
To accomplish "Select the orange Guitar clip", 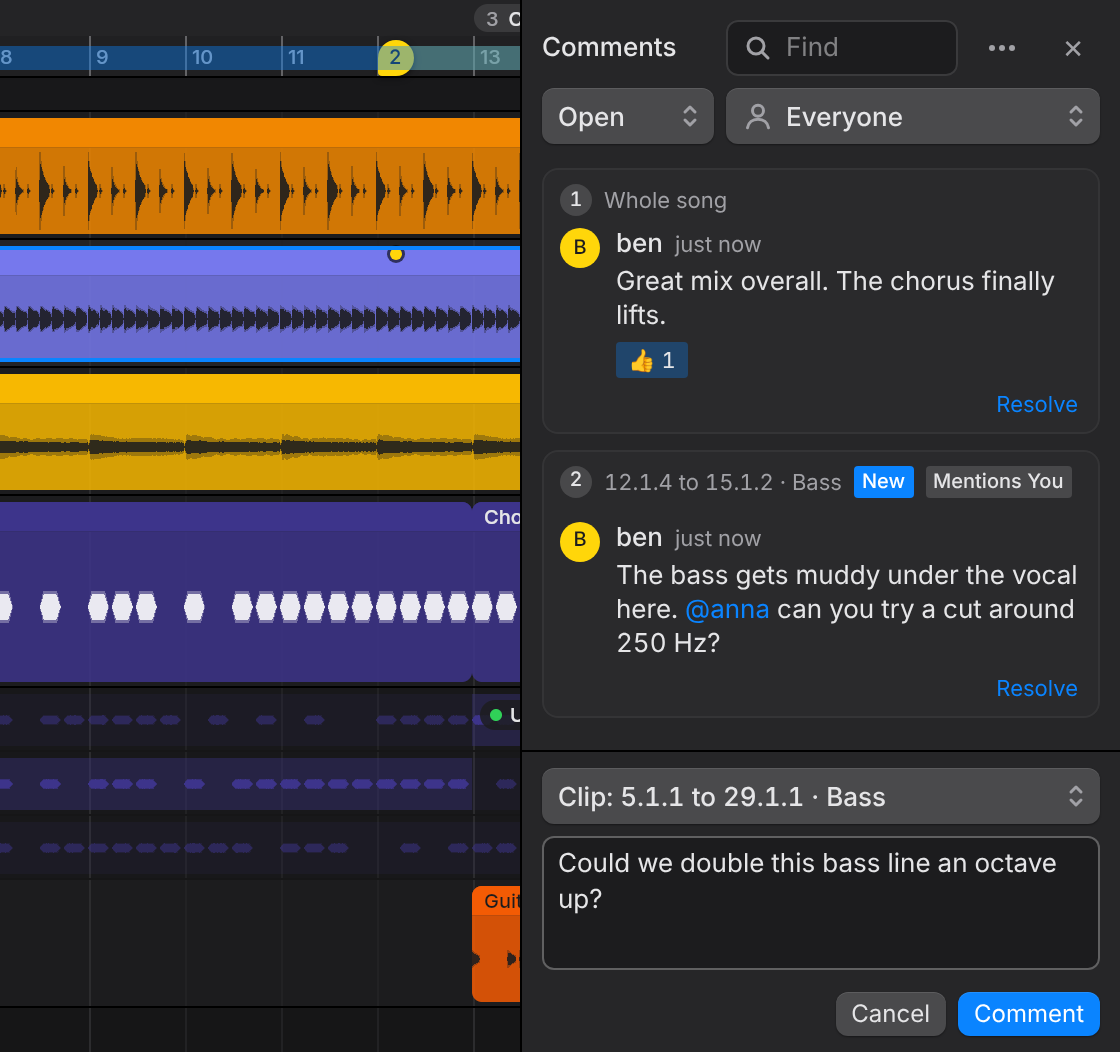I will [x=496, y=943].
